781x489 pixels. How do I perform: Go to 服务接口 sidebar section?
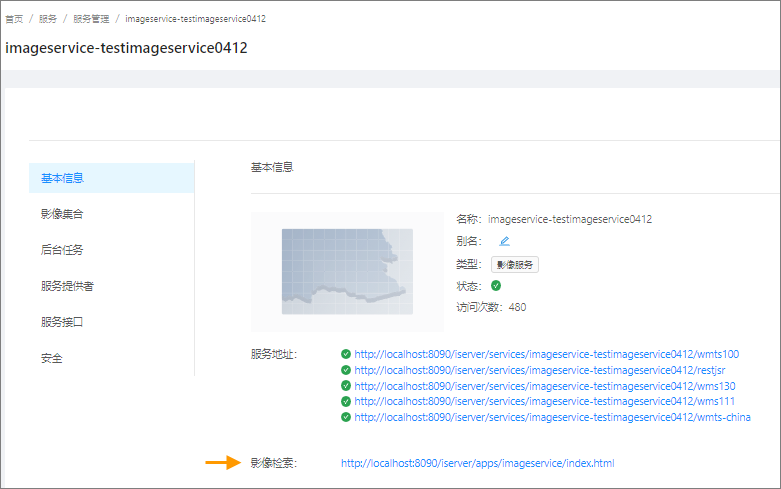pyautogui.click(x=62, y=322)
